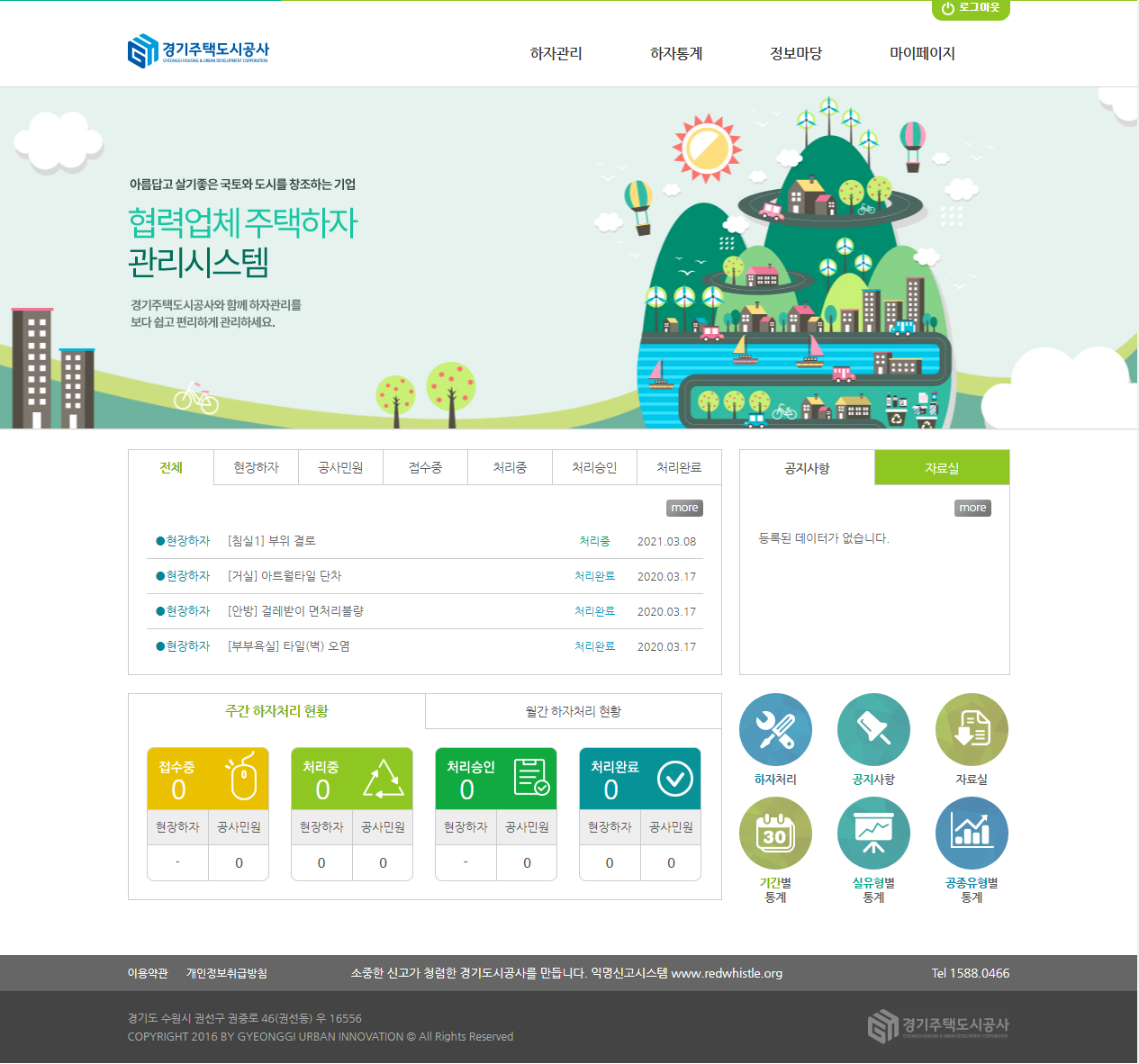Open 공종유형별 통계 bar chart icon
This screenshot has height=1064, width=1139.
[972, 834]
